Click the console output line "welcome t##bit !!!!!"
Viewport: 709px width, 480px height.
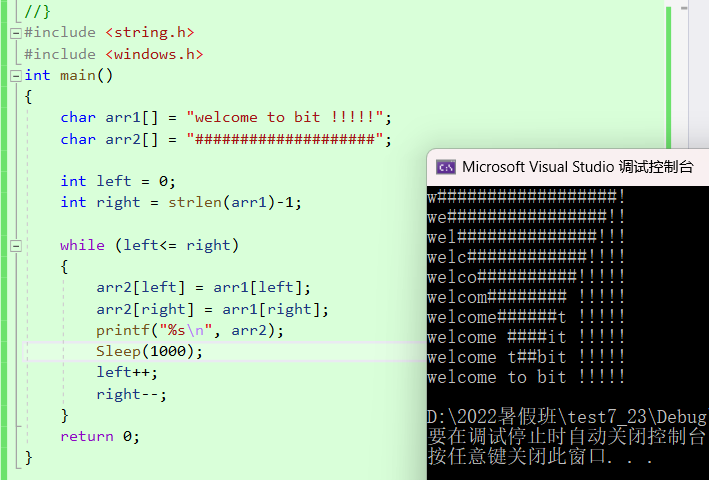pyautogui.click(x=526, y=357)
